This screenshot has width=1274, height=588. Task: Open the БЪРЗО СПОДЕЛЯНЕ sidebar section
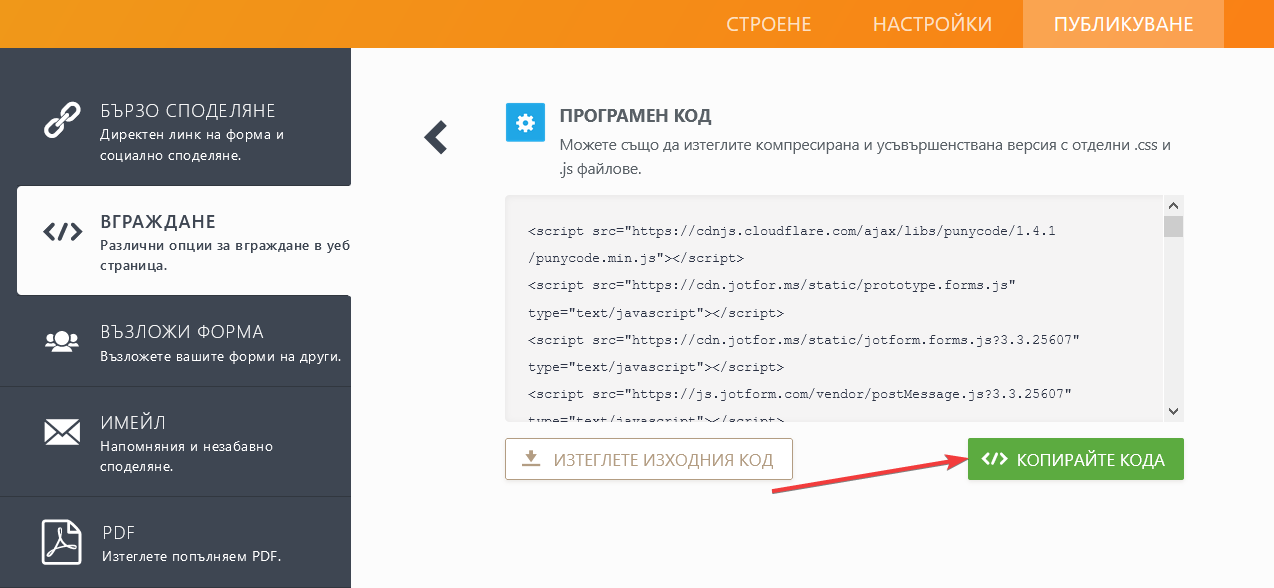(187, 111)
